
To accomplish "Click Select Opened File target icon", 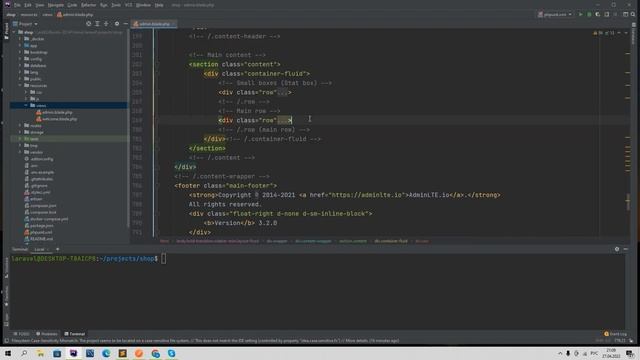I will pyautogui.click(x=89, y=24).
